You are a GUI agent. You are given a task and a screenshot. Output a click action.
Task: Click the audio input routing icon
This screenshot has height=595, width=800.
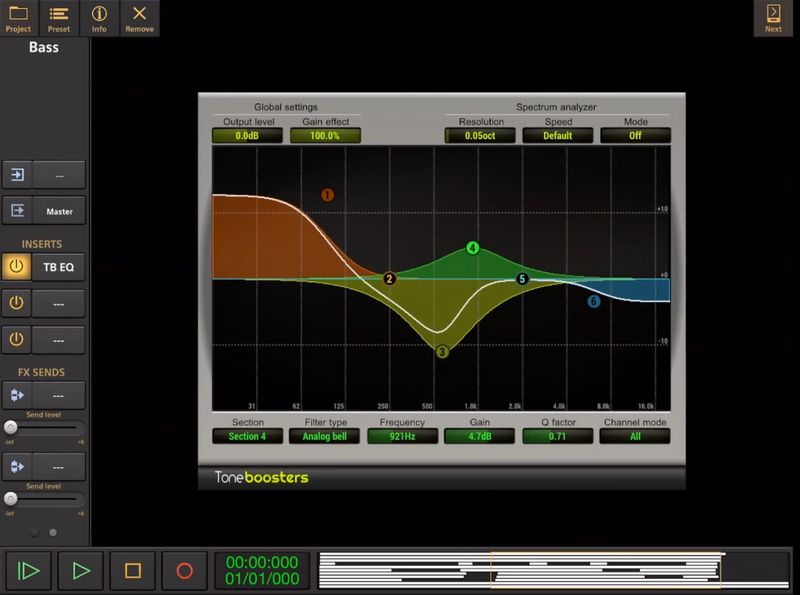pos(17,174)
